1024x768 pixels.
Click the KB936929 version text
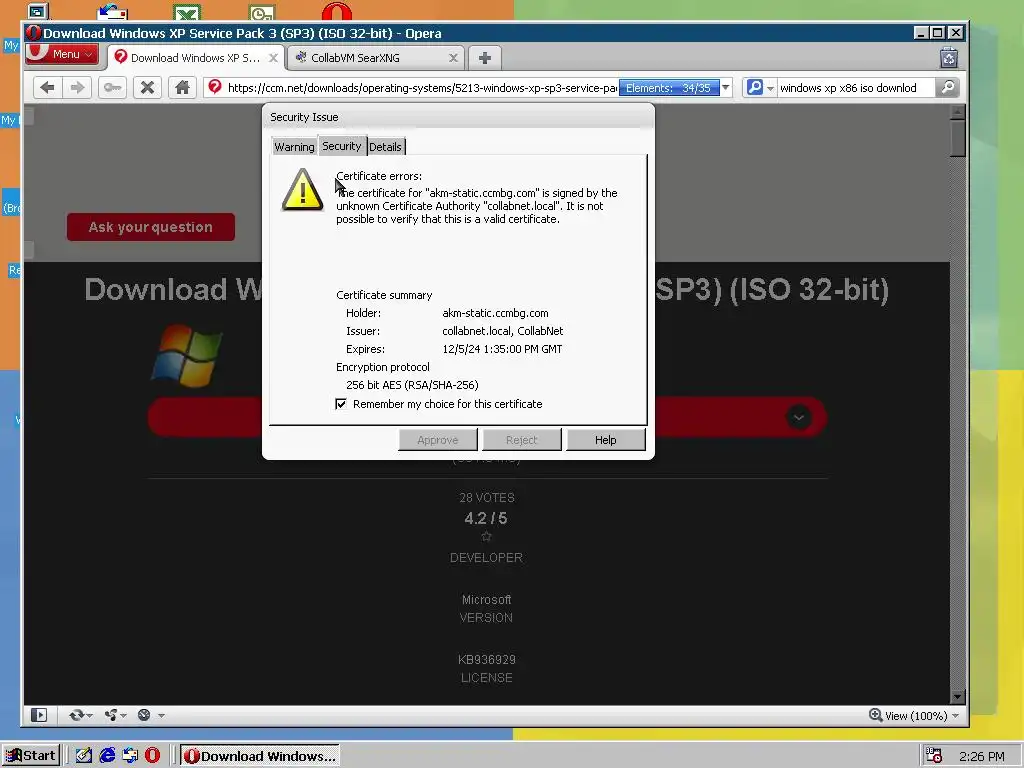(x=487, y=660)
